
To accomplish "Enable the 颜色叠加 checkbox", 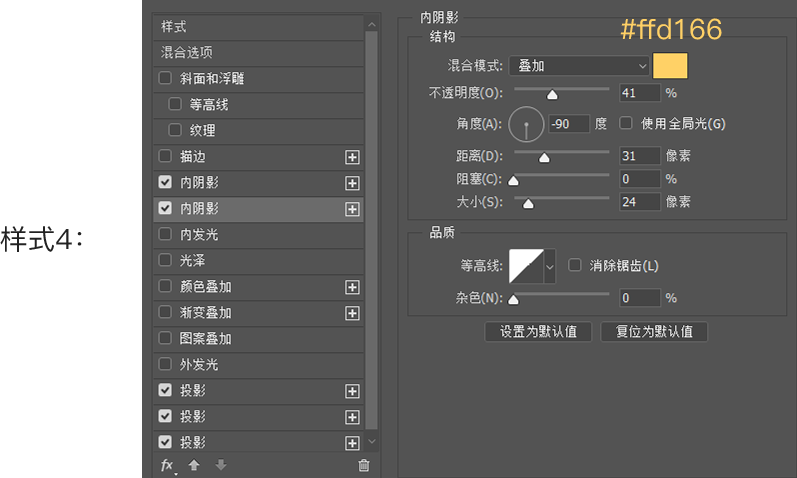I will coord(165,286).
